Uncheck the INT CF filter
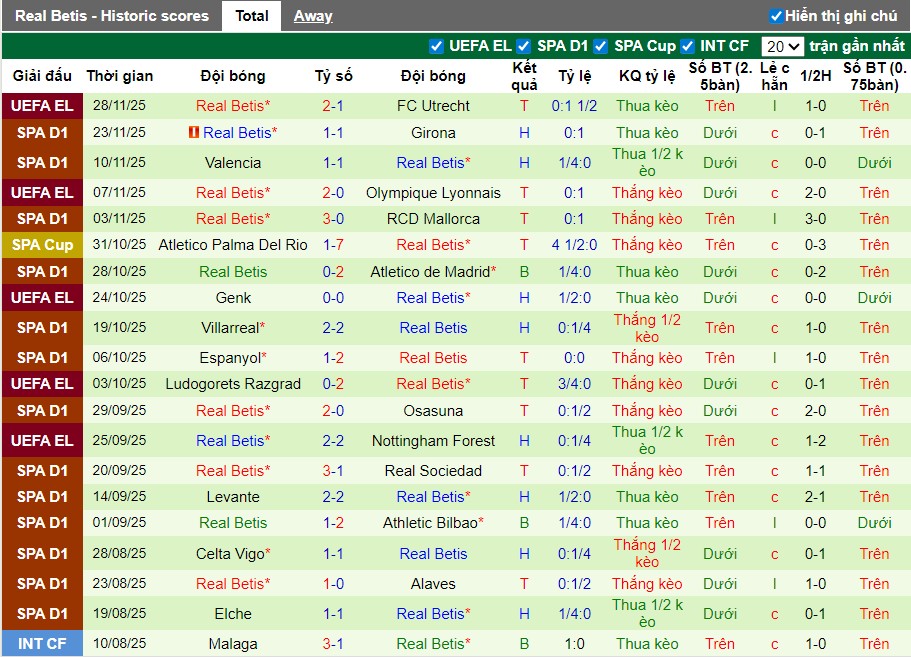Image resolution: width=911 pixels, height=657 pixels. coord(687,45)
